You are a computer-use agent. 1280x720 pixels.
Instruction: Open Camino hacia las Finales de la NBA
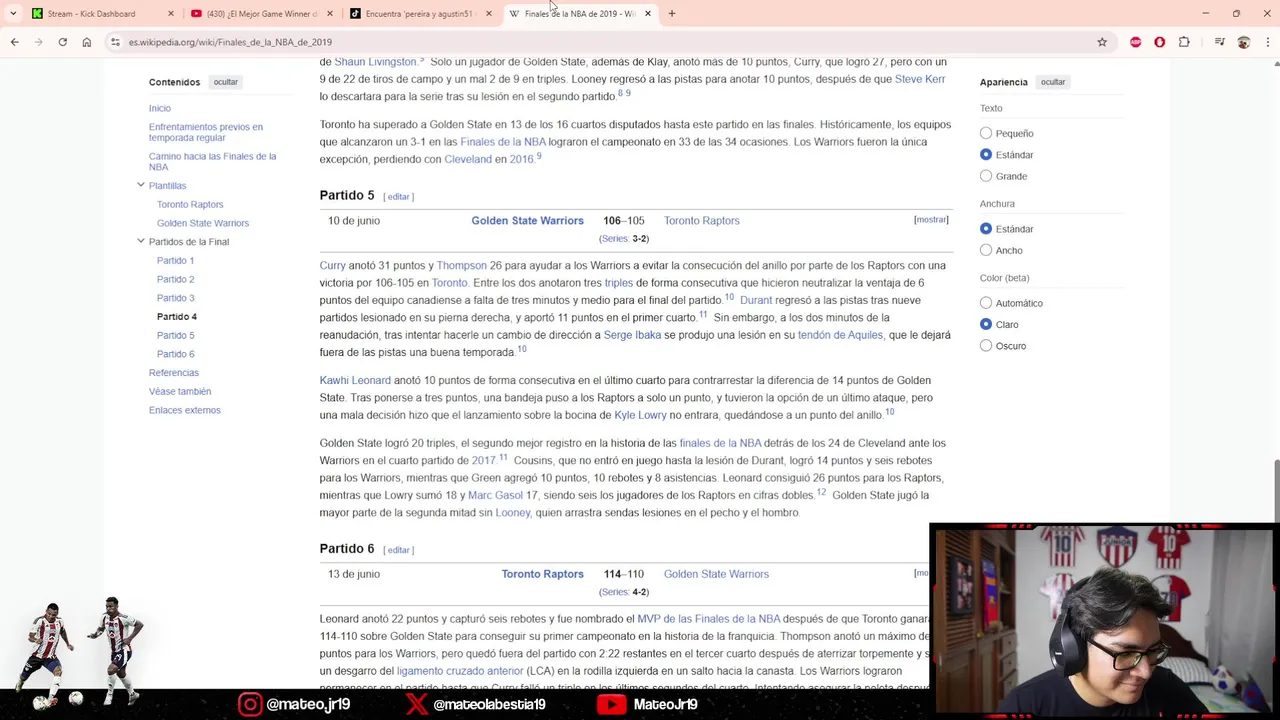pyautogui.click(x=212, y=161)
